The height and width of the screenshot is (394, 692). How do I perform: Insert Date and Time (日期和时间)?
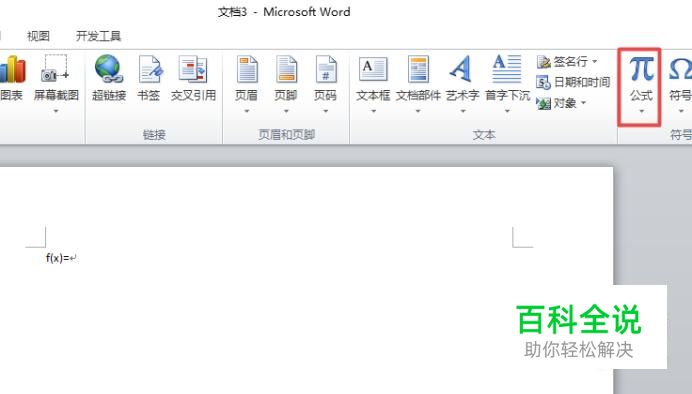tap(573, 82)
